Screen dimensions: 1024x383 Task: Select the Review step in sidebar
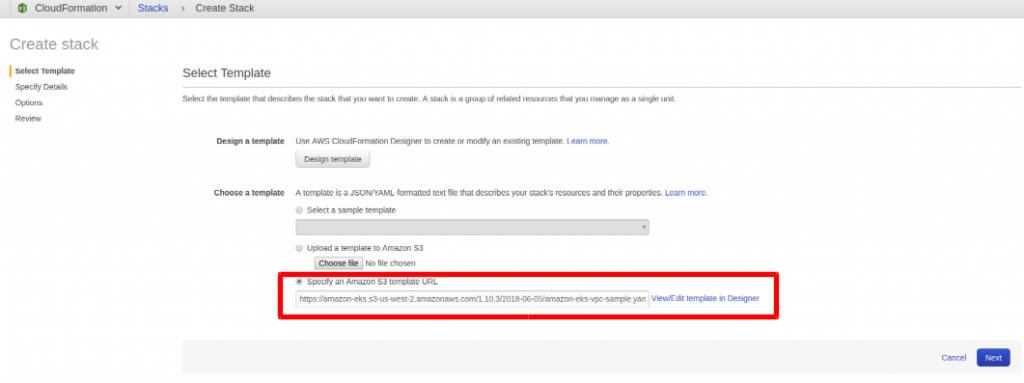coord(28,118)
